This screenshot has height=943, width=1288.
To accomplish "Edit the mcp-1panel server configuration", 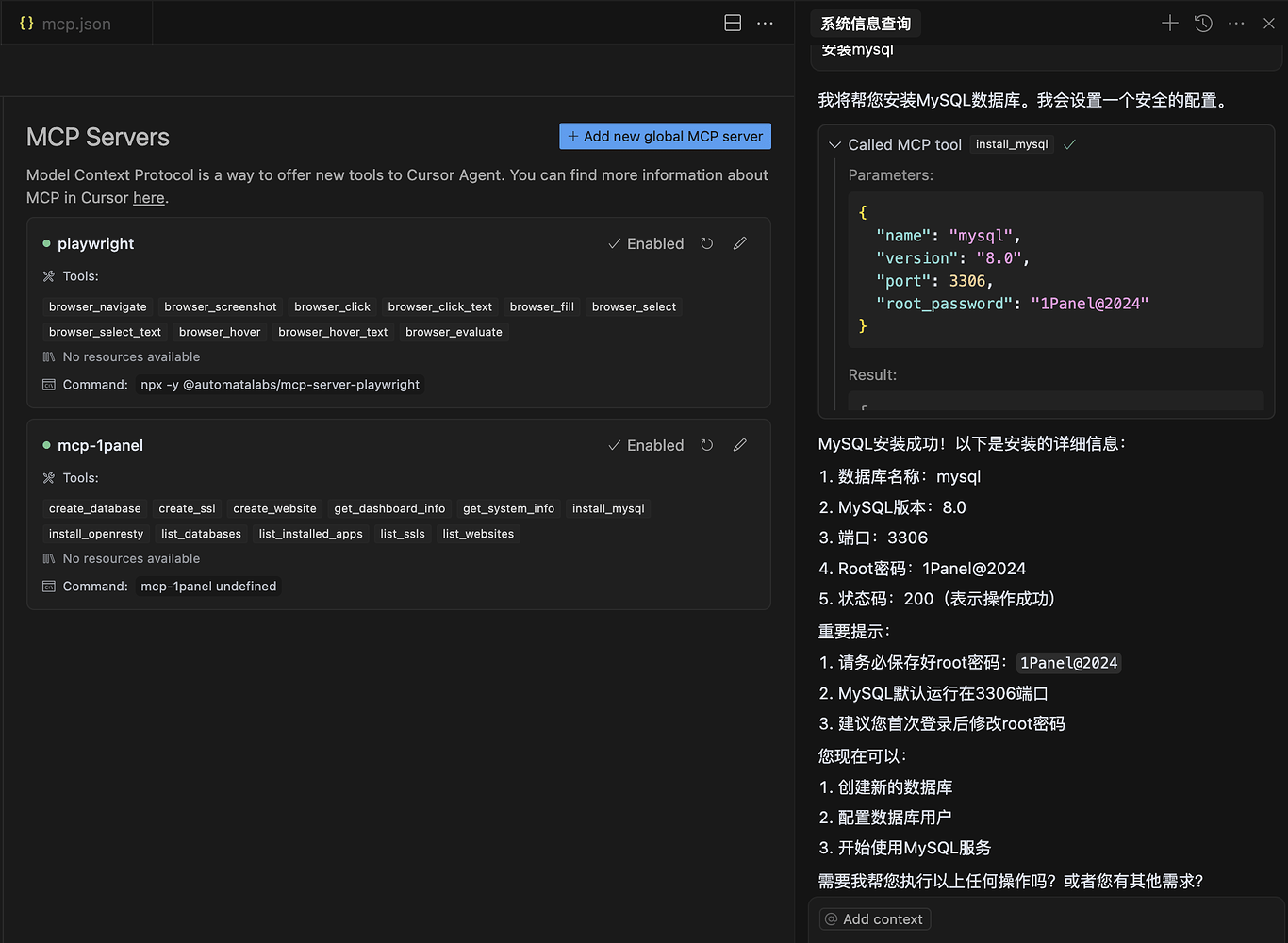I will point(740,445).
